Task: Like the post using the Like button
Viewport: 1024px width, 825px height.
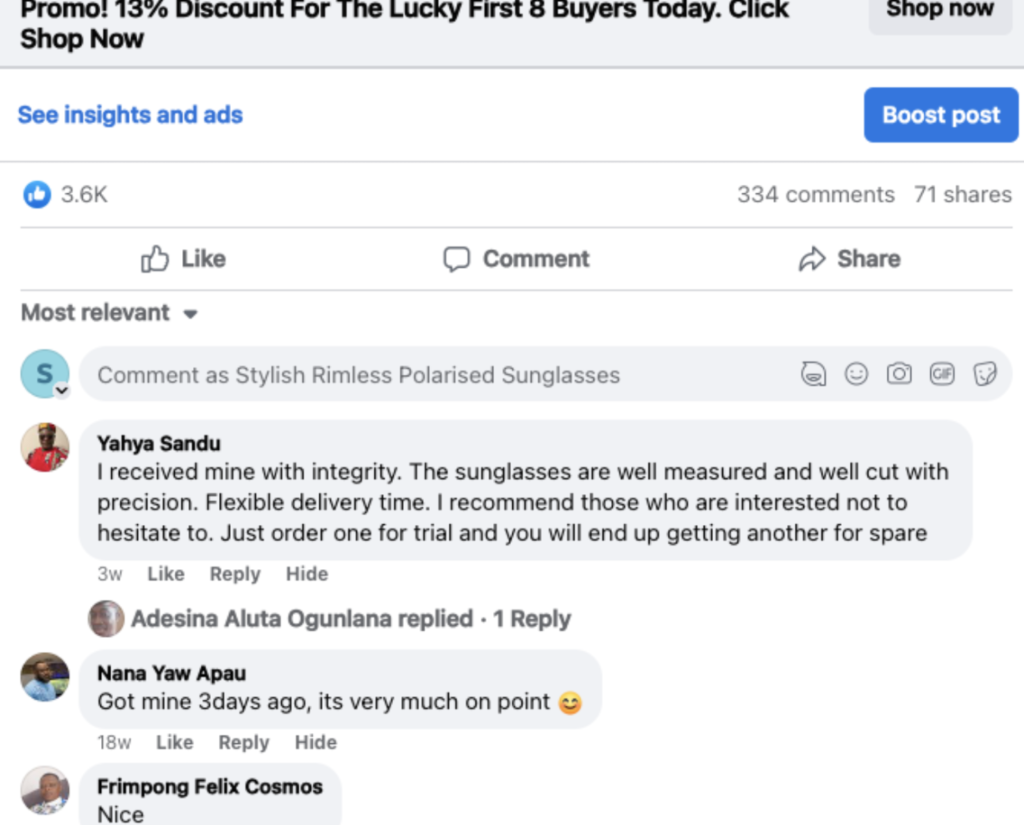Action: (183, 259)
